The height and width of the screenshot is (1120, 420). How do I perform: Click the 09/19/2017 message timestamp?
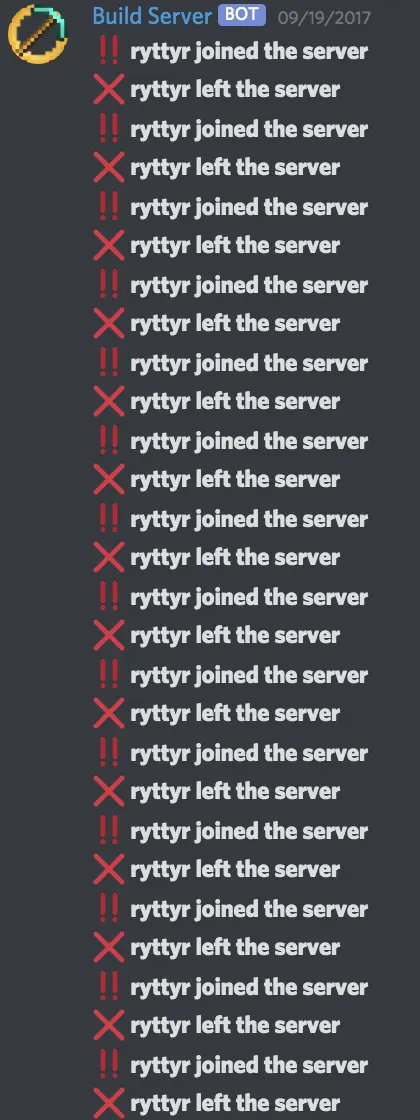[325, 16]
